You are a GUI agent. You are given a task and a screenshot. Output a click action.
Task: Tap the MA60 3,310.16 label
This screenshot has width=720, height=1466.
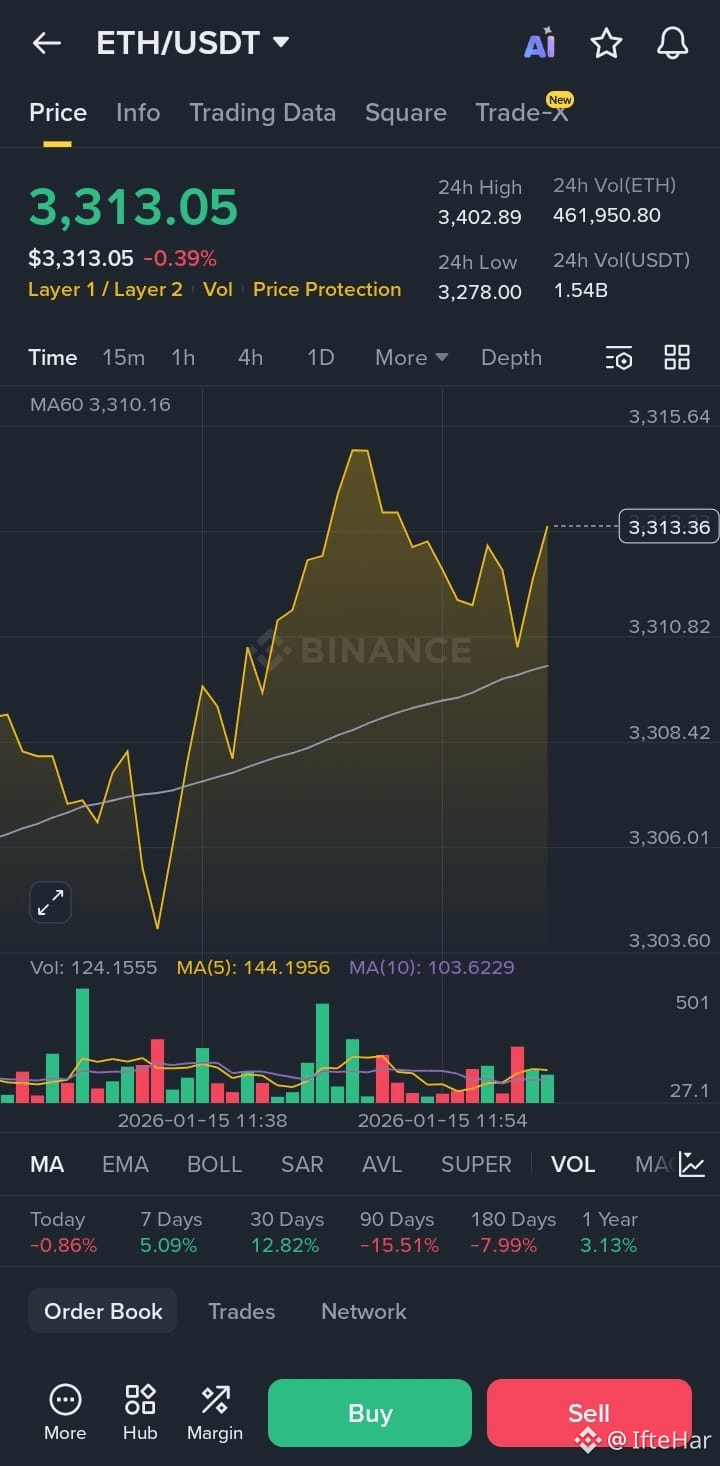coord(100,405)
